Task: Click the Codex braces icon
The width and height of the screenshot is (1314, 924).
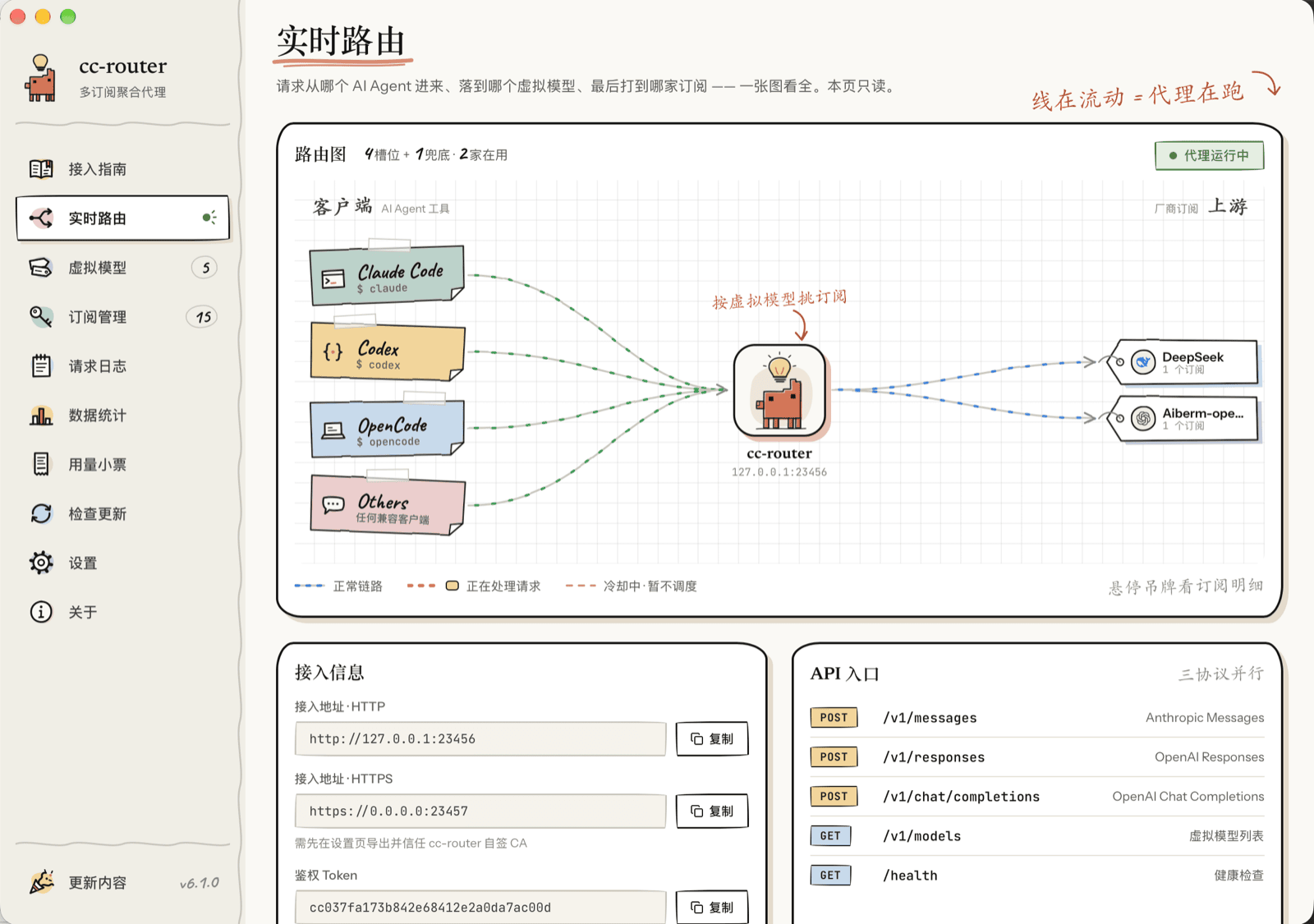Action: point(333,352)
